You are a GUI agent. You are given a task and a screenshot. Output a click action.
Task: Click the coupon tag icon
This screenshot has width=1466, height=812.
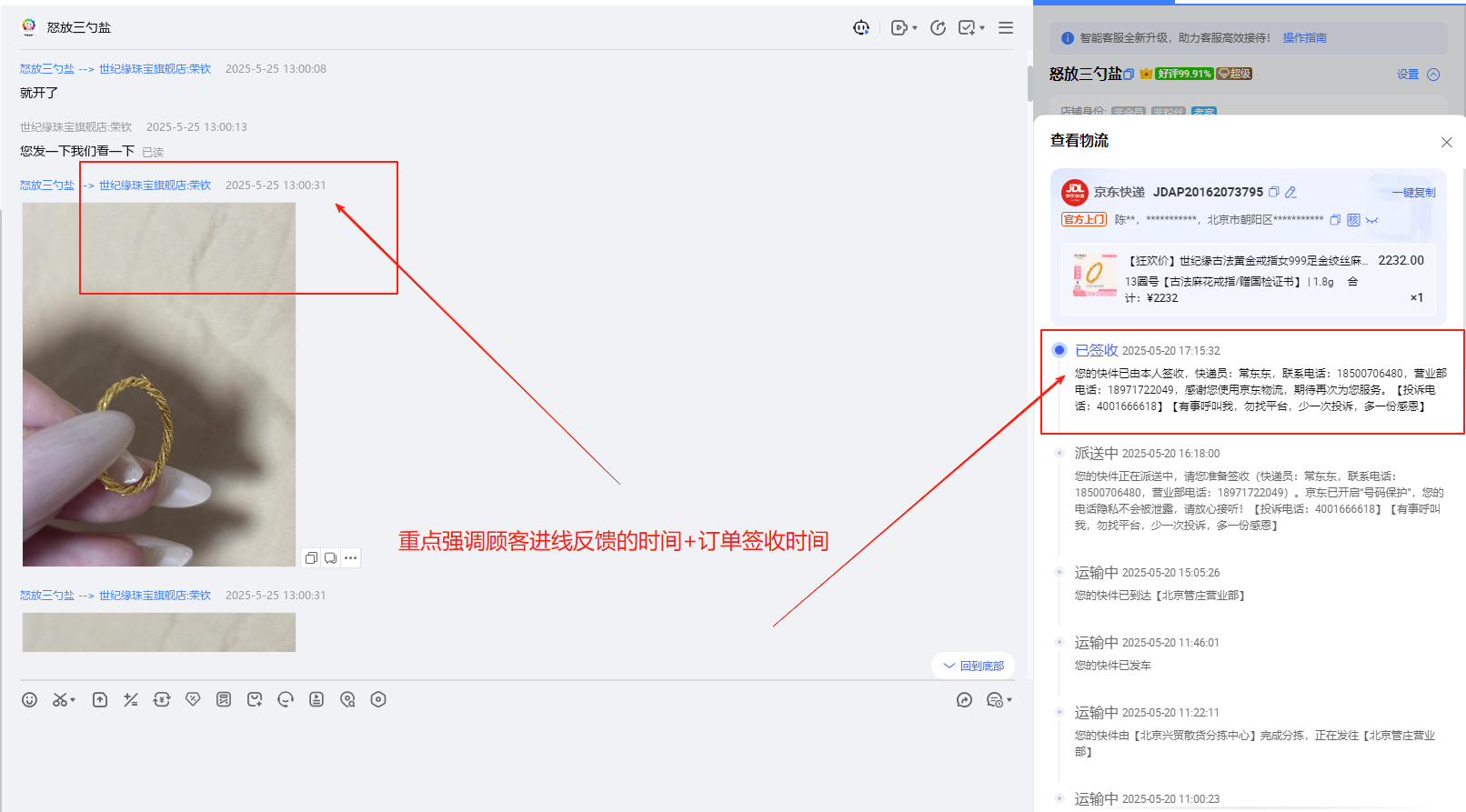tap(193, 699)
